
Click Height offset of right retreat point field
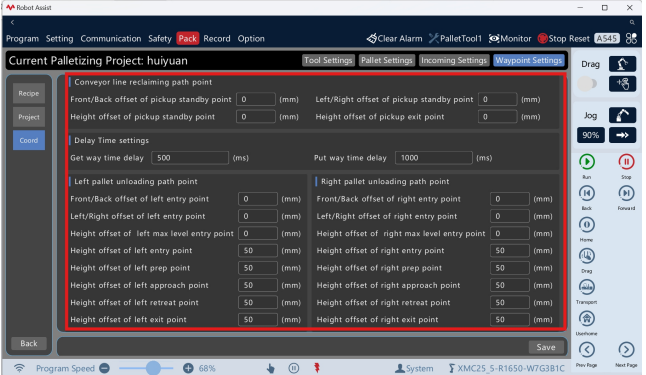pyautogui.click(x=510, y=302)
